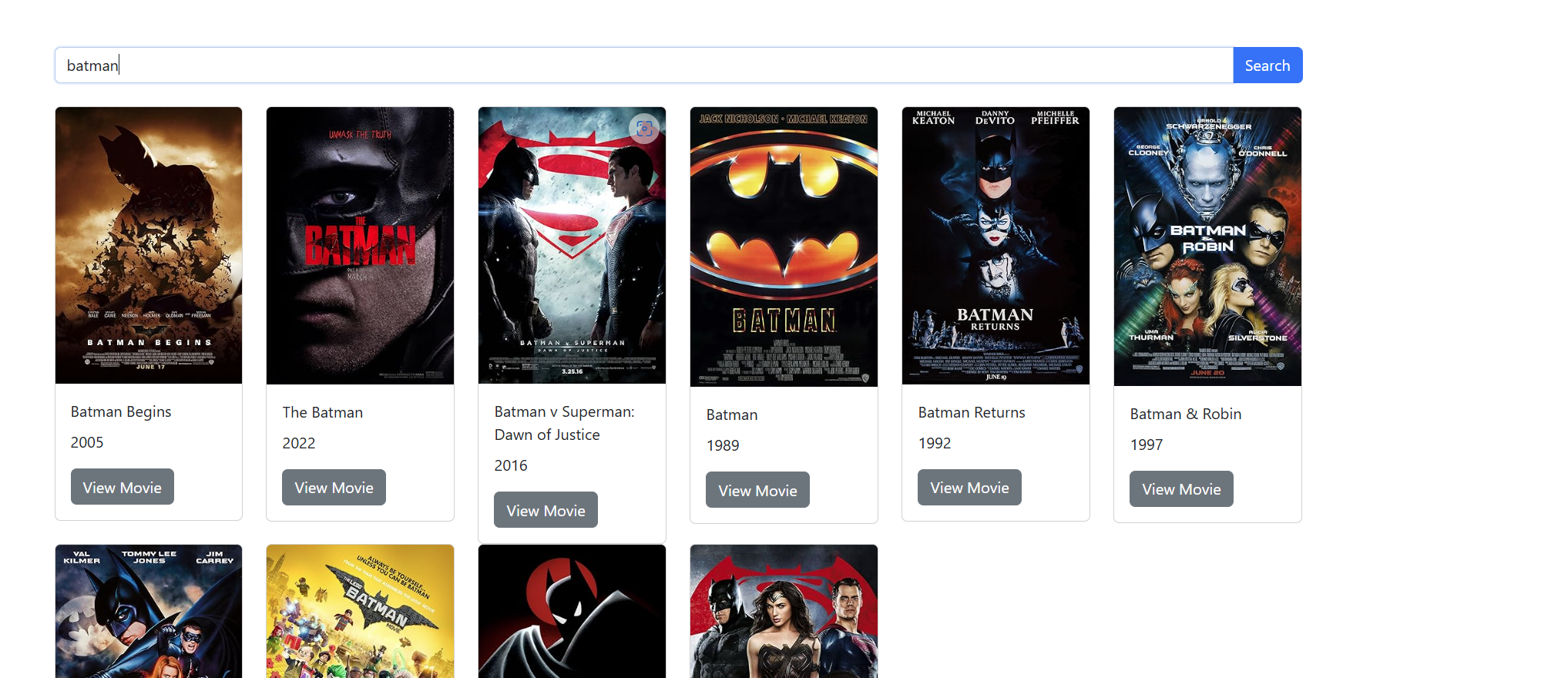Click the Batman Returns title text

coord(972,412)
